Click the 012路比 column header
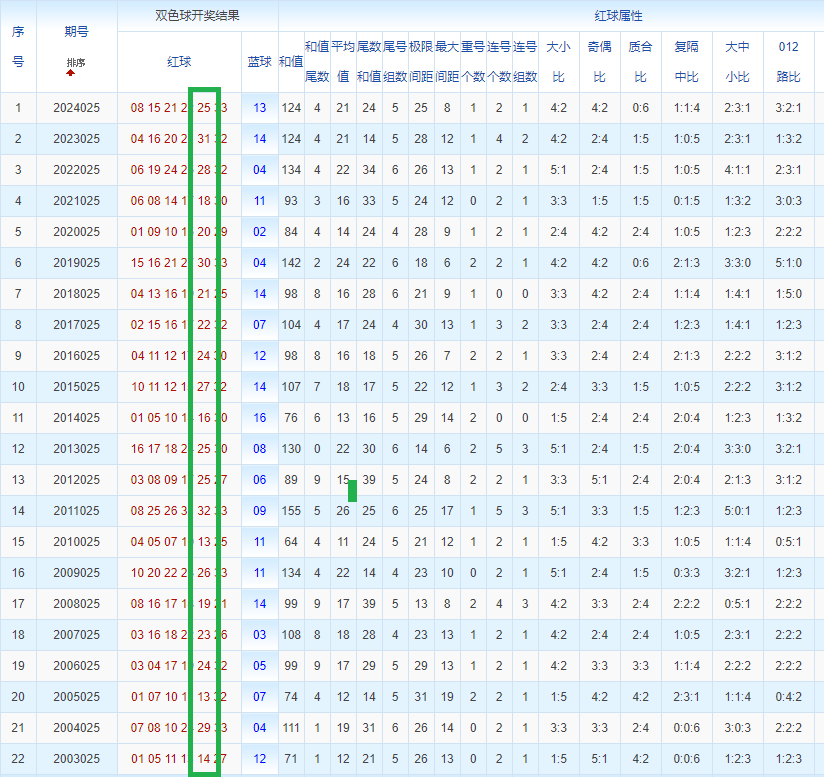Screen dimensions: 824x777 [788, 62]
